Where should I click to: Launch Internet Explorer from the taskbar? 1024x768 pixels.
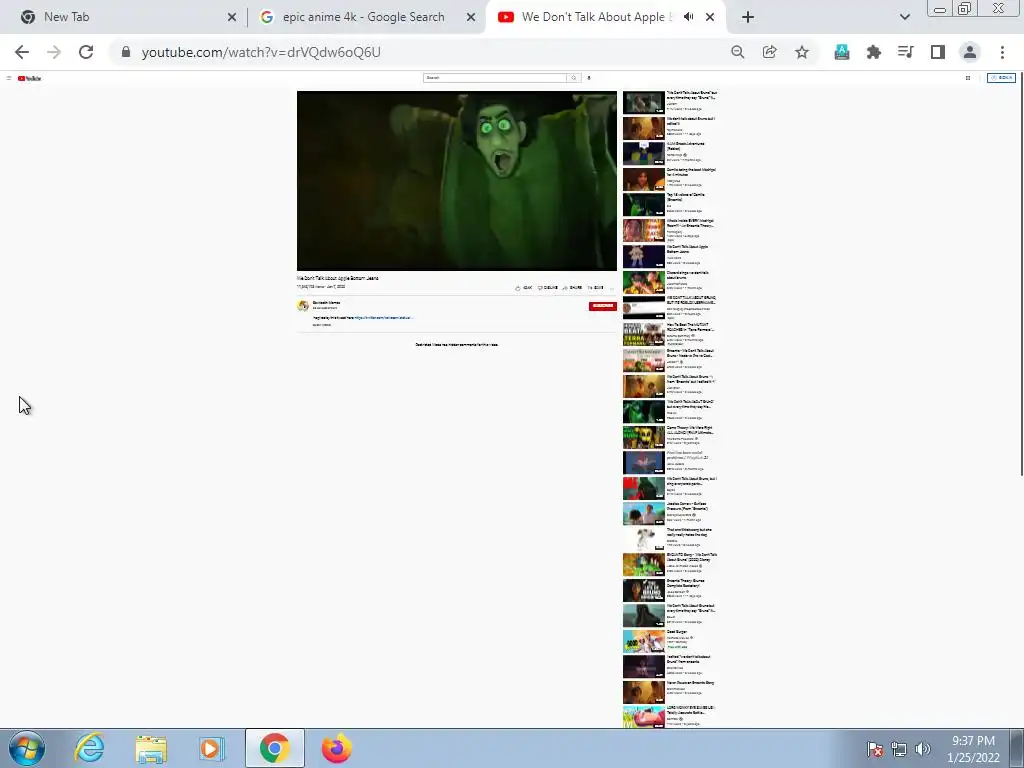click(x=89, y=748)
